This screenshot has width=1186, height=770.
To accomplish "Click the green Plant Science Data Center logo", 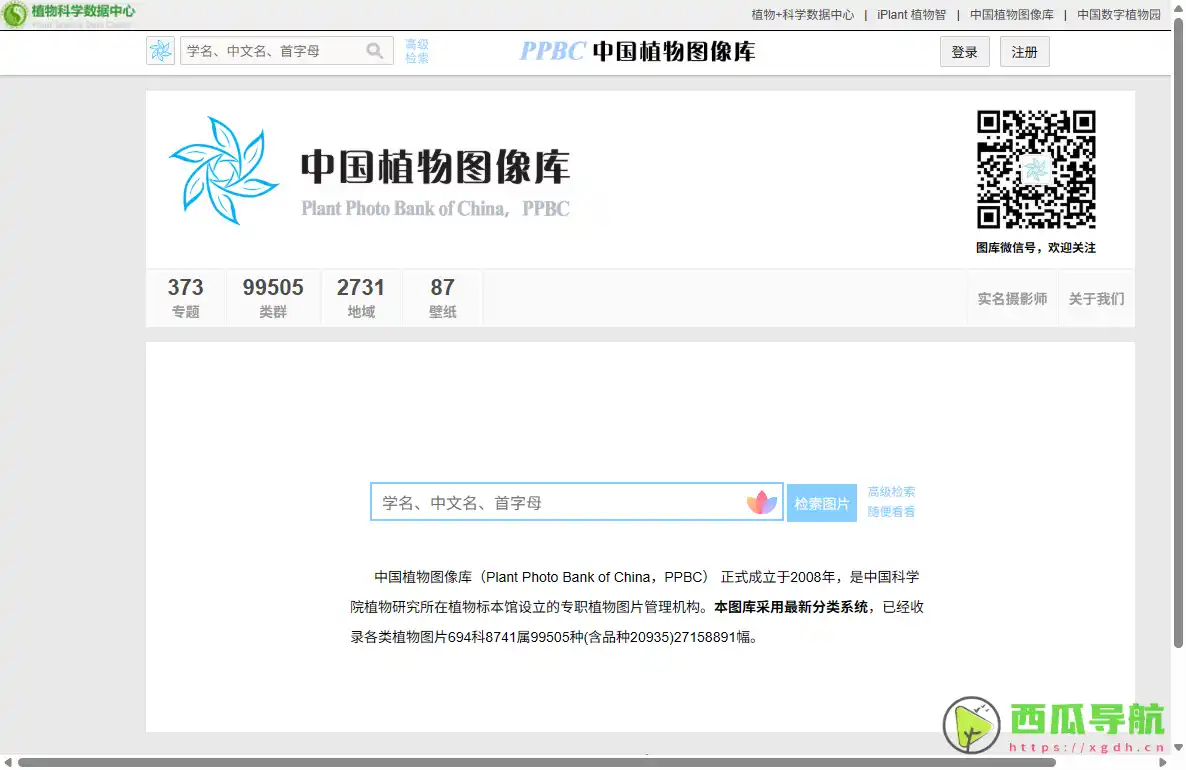I will 68,14.
